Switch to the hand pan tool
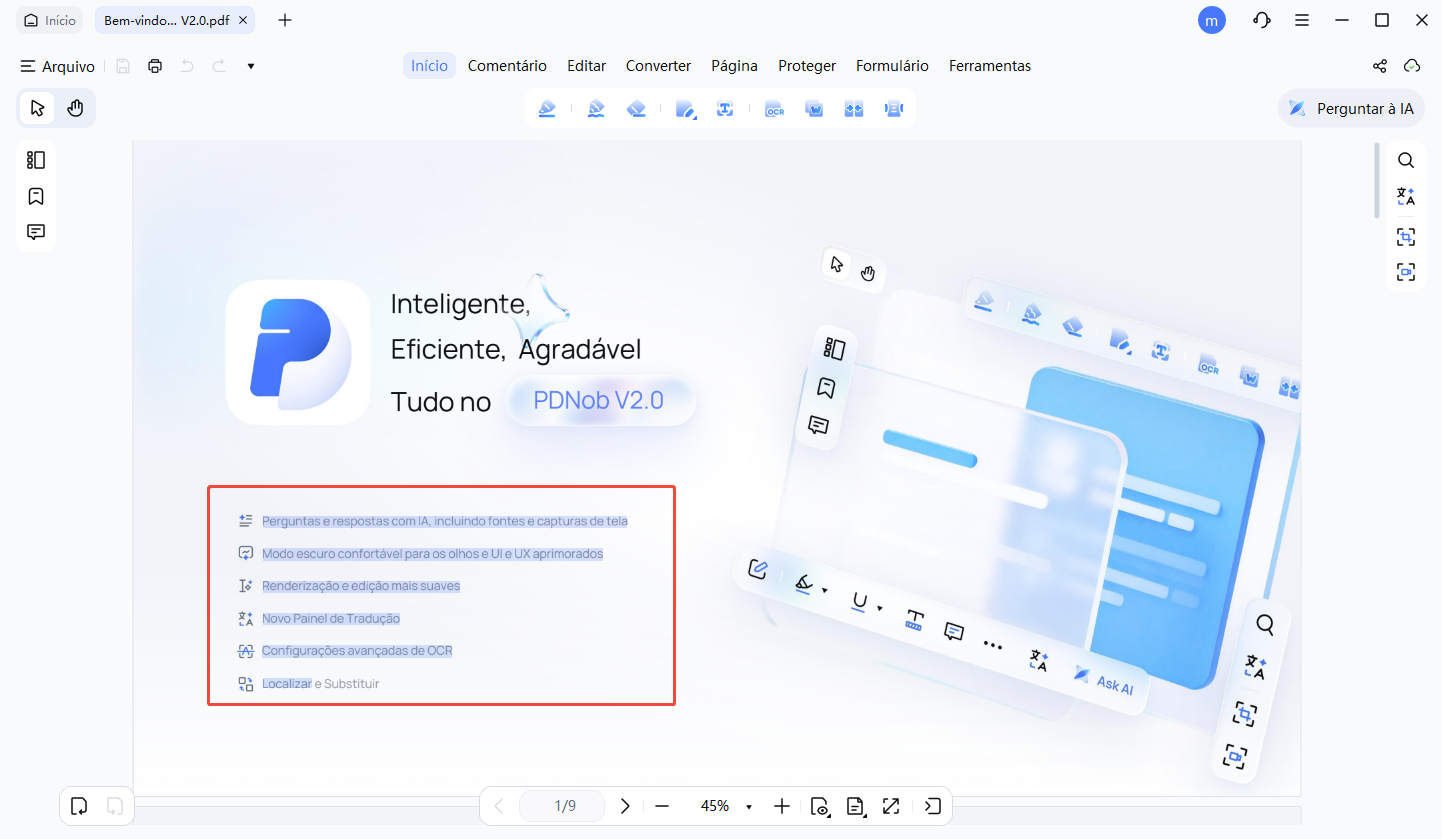The width and height of the screenshot is (1442, 839). pyautogui.click(x=75, y=108)
